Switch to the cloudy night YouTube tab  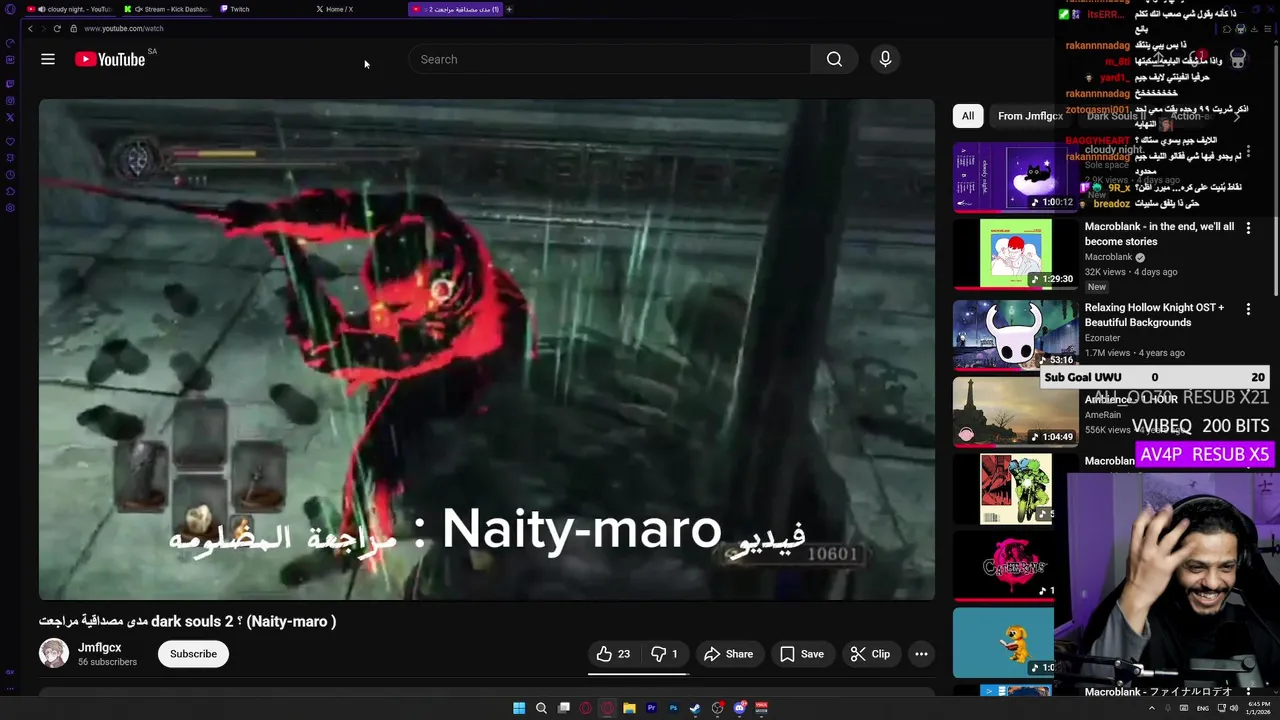pos(68,9)
